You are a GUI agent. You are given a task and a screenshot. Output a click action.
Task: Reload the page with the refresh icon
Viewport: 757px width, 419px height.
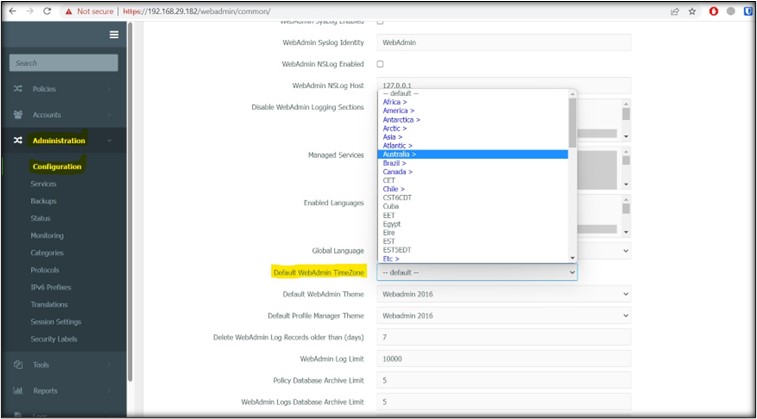point(53,11)
